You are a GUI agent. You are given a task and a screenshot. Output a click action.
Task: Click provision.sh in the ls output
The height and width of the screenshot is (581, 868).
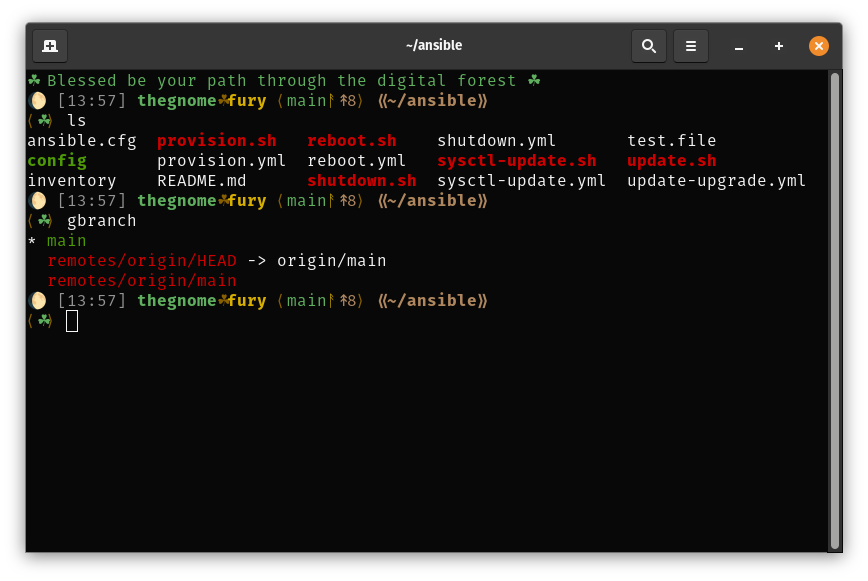click(216, 141)
